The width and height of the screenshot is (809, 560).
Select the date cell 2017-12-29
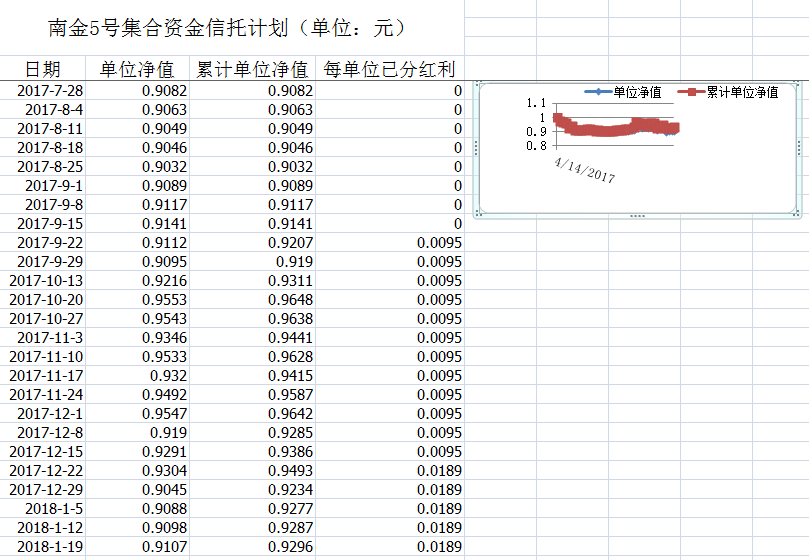[47, 490]
